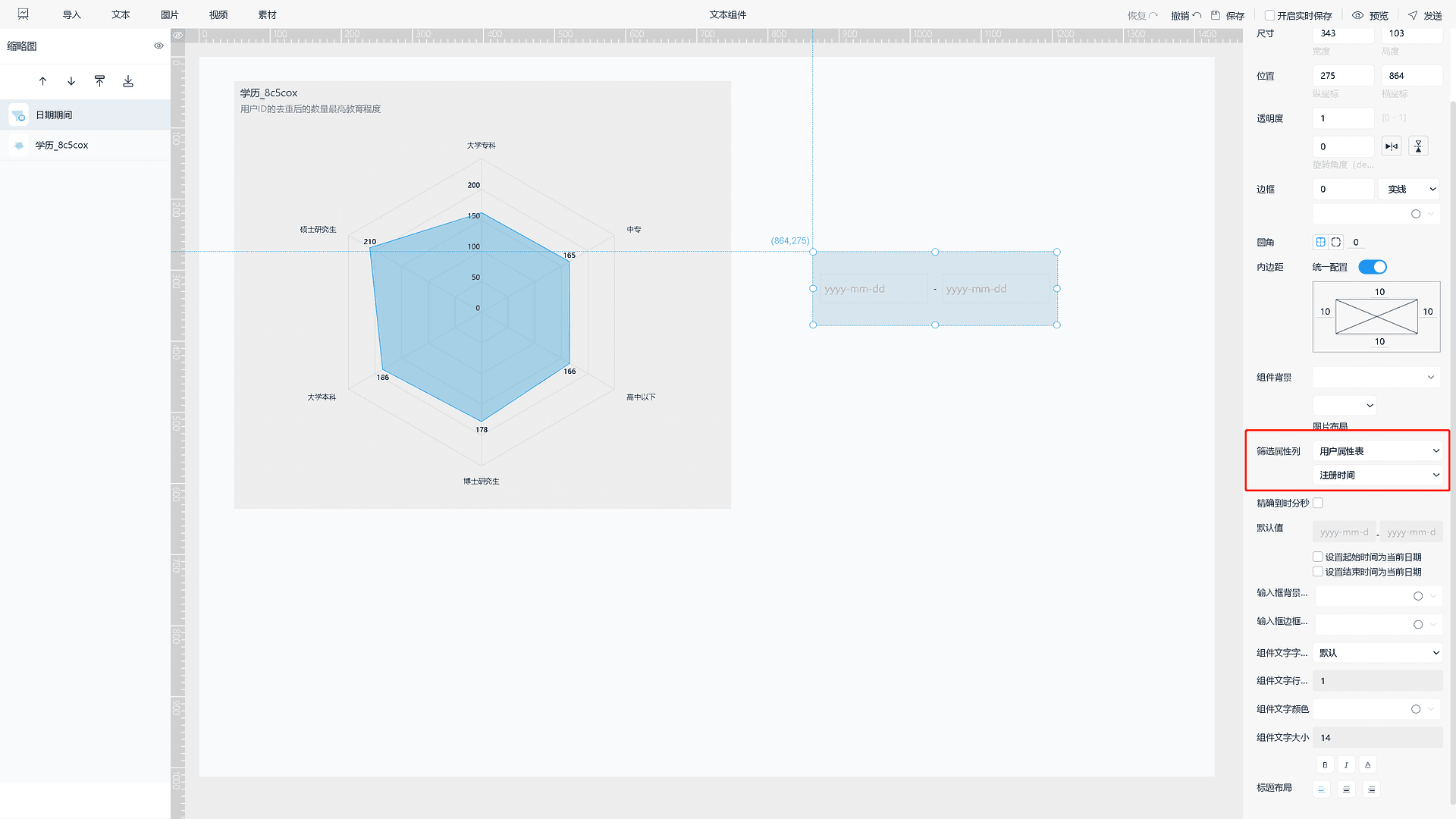Open the 文本 menu
The width and height of the screenshot is (1456, 819).
(121, 15)
